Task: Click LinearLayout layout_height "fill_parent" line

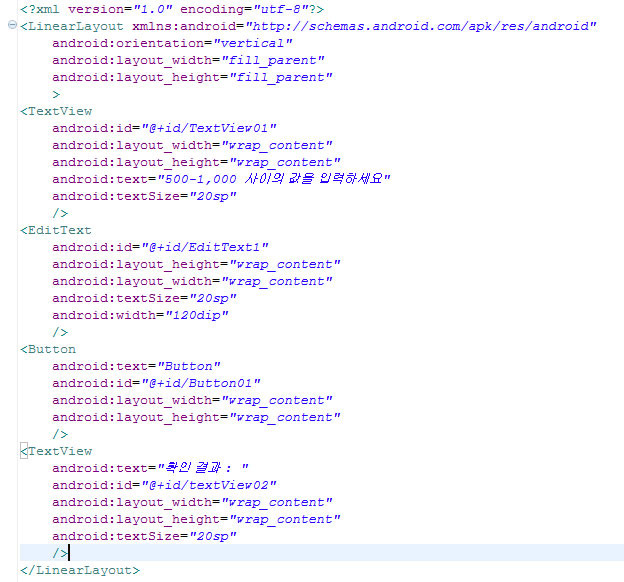Action: (192, 77)
